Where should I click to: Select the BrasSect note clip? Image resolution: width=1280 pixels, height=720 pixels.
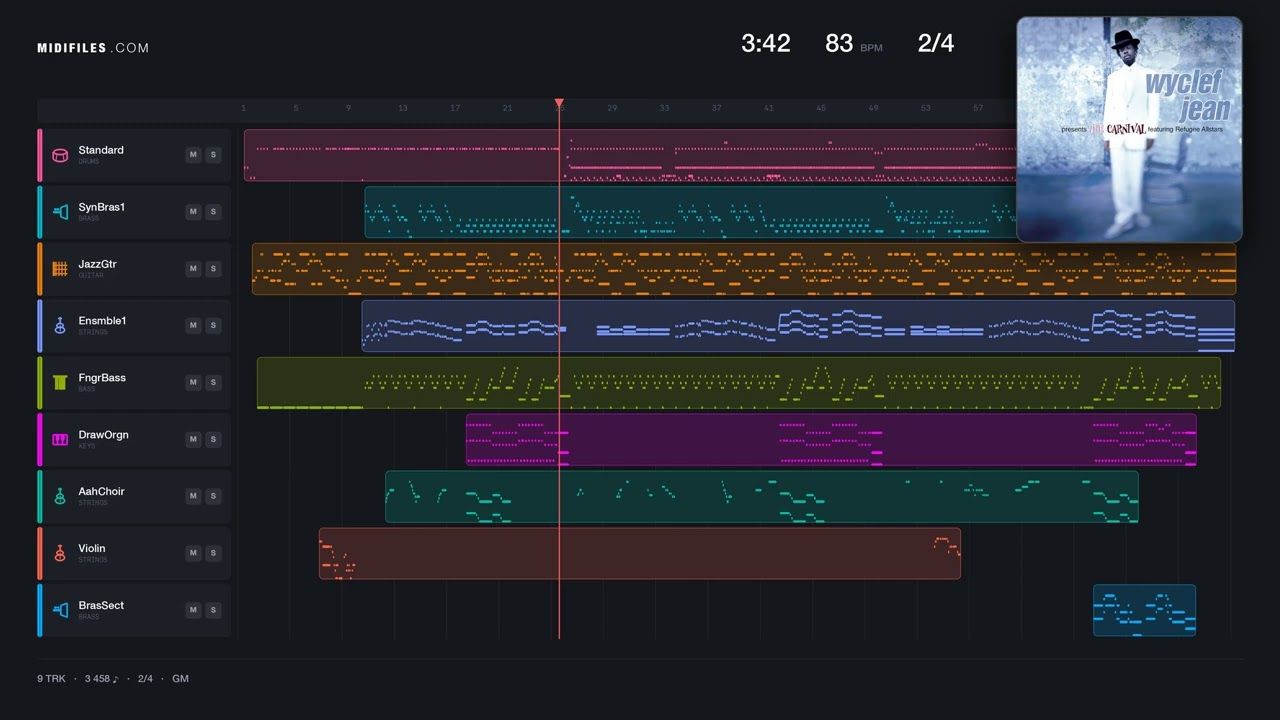click(x=1144, y=611)
